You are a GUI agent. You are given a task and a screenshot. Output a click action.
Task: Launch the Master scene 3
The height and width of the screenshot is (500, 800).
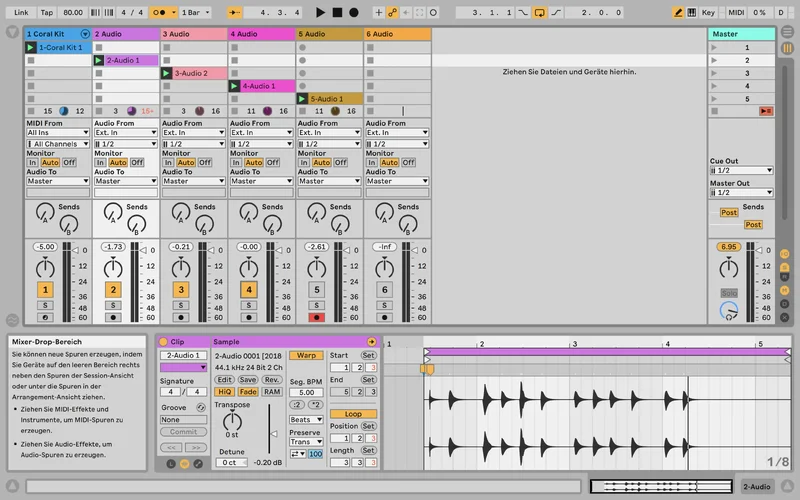(x=713, y=73)
